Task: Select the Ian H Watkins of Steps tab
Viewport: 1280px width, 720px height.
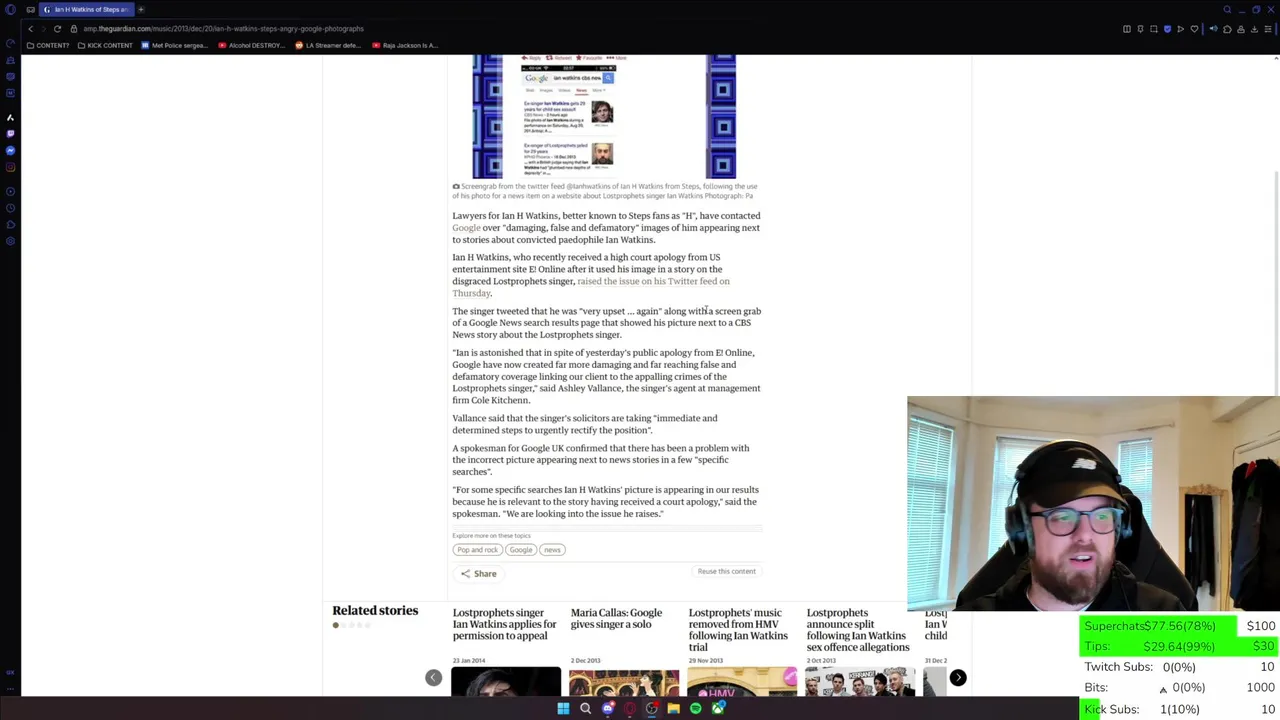Action: click(x=87, y=9)
